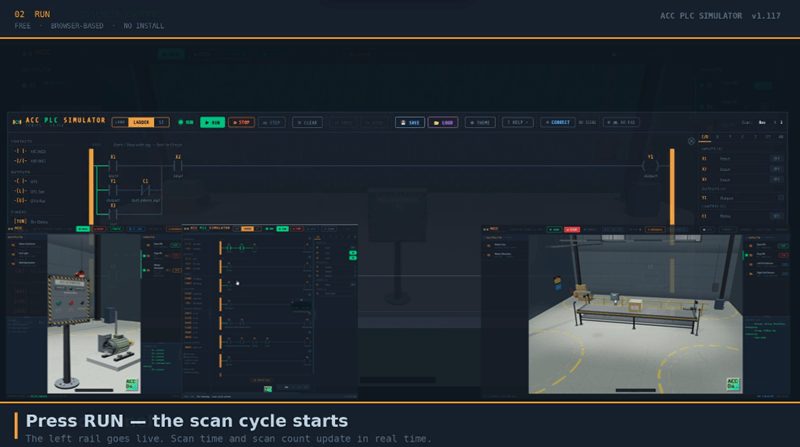Screen dimensions: 800x447
Task: Click the ACC PLC Simulator logo icon
Action: tap(17, 122)
